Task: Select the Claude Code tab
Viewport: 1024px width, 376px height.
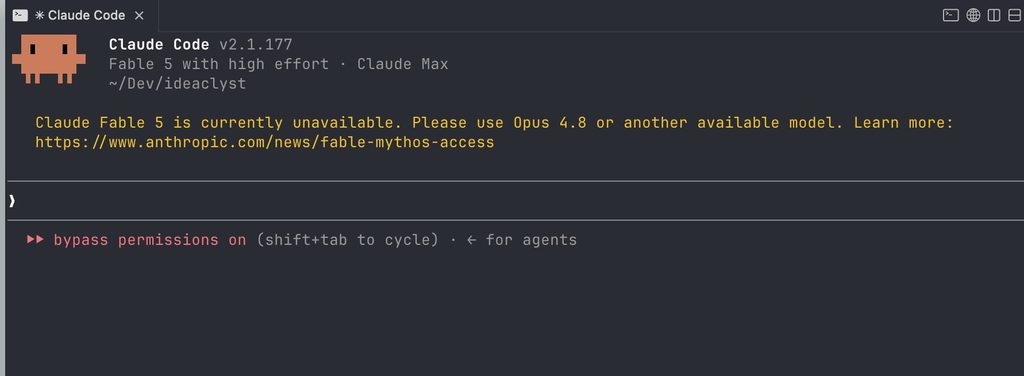Action: click(x=79, y=15)
